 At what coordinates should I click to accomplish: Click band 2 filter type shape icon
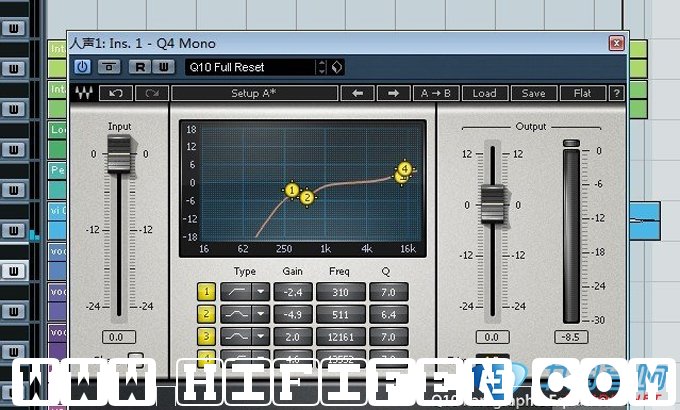[x=236, y=314]
